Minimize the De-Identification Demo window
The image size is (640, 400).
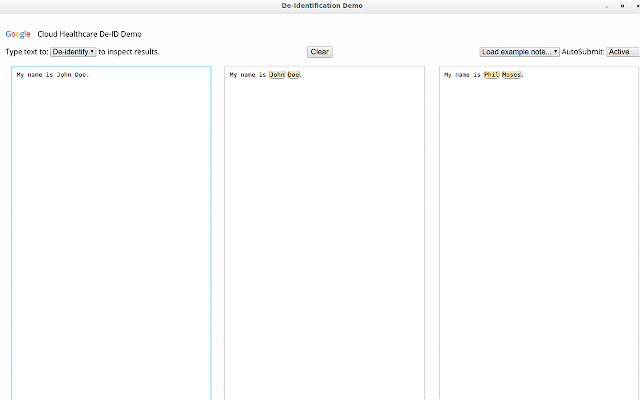point(607,6)
